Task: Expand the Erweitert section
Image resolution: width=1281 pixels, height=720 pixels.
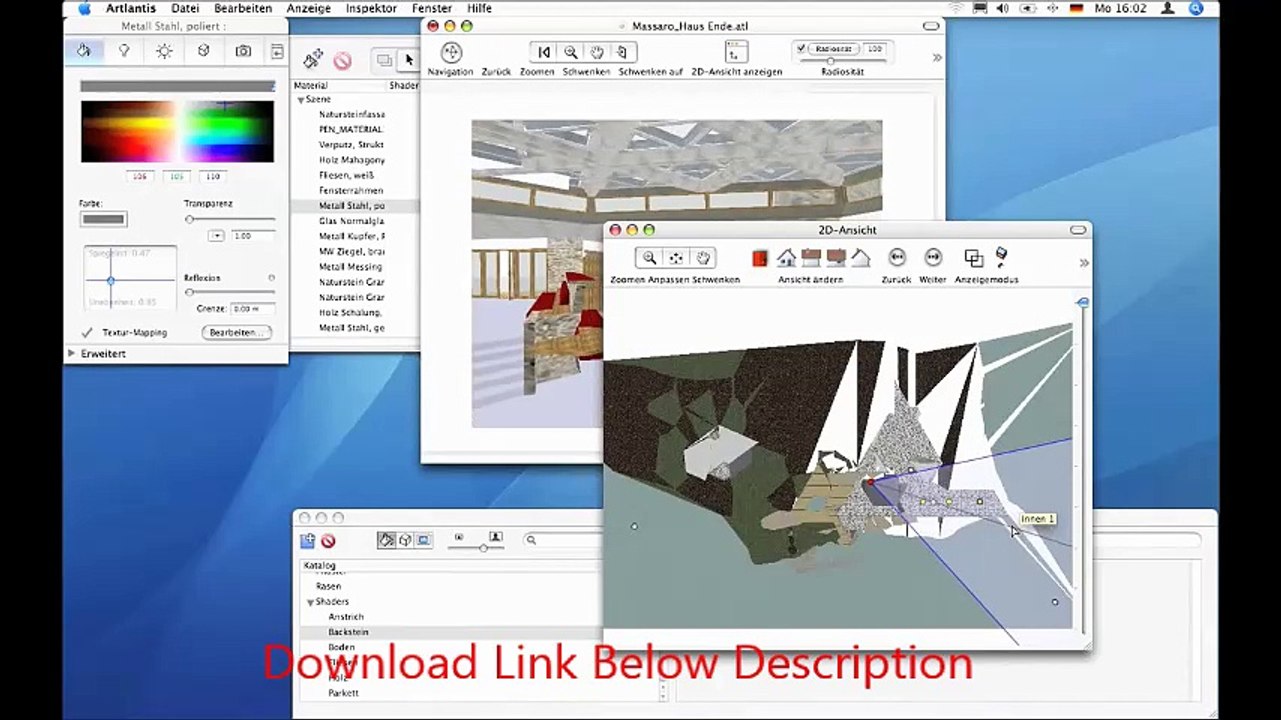Action: tap(72, 354)
